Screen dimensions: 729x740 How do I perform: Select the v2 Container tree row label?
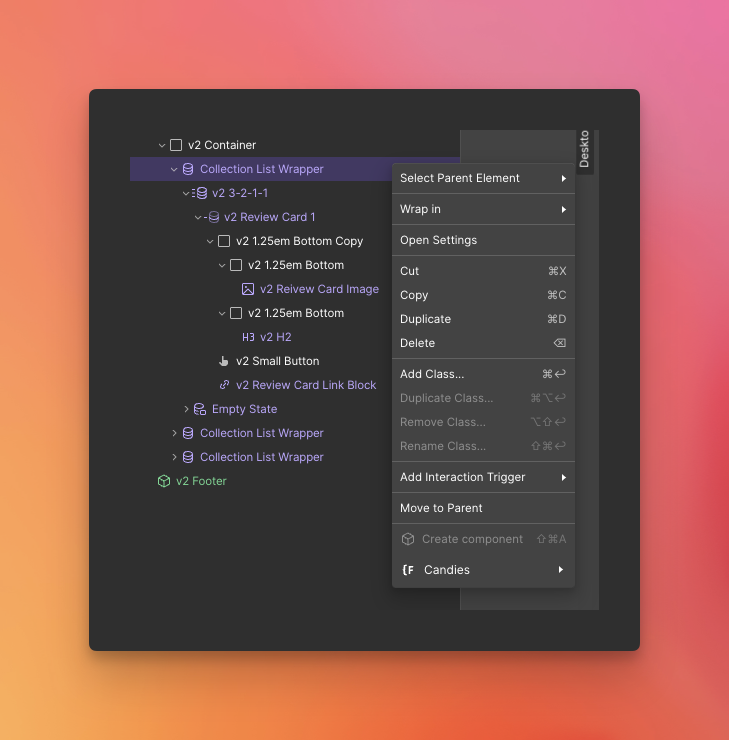[x=222, y=145]
